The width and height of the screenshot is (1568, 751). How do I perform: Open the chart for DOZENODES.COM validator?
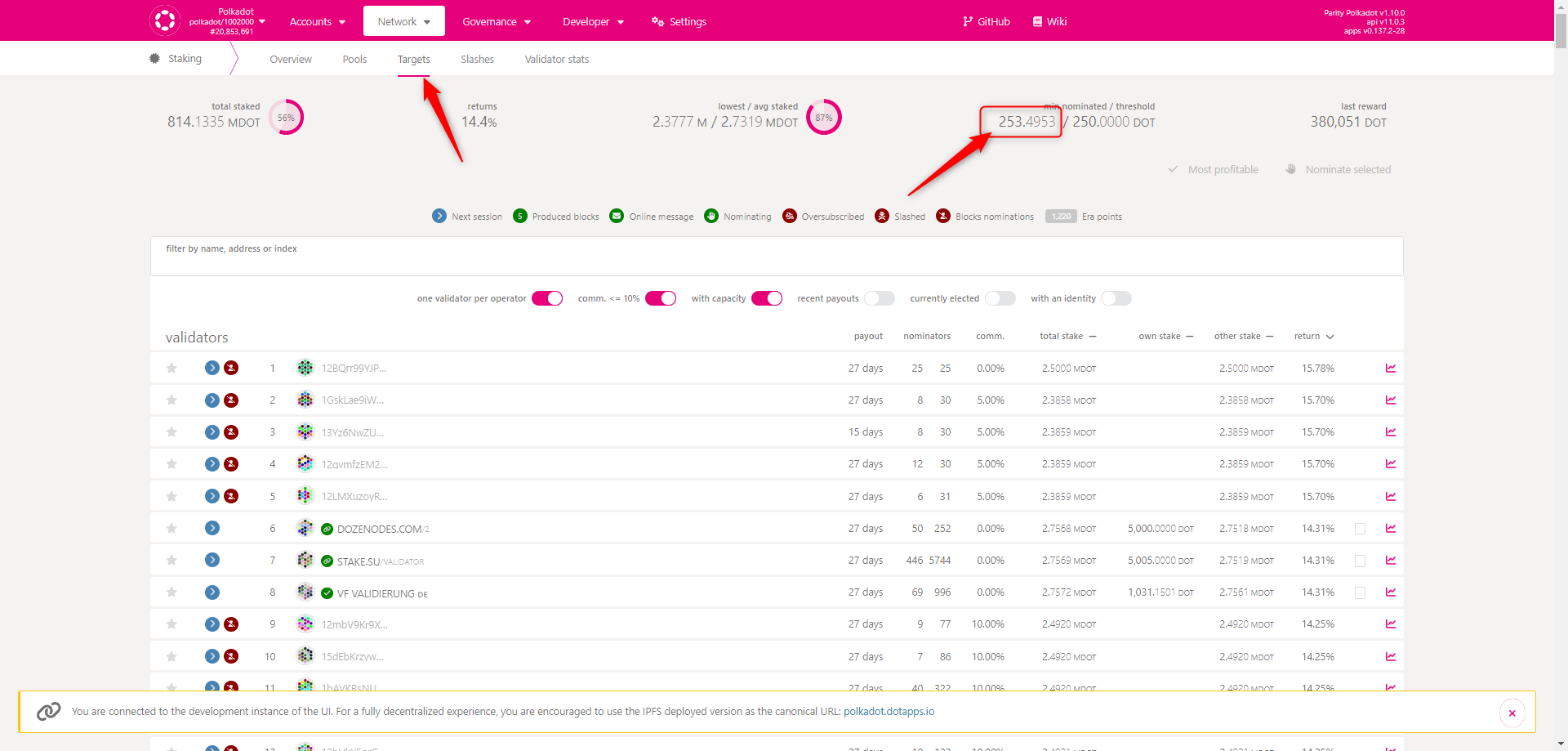point(1391,529)
